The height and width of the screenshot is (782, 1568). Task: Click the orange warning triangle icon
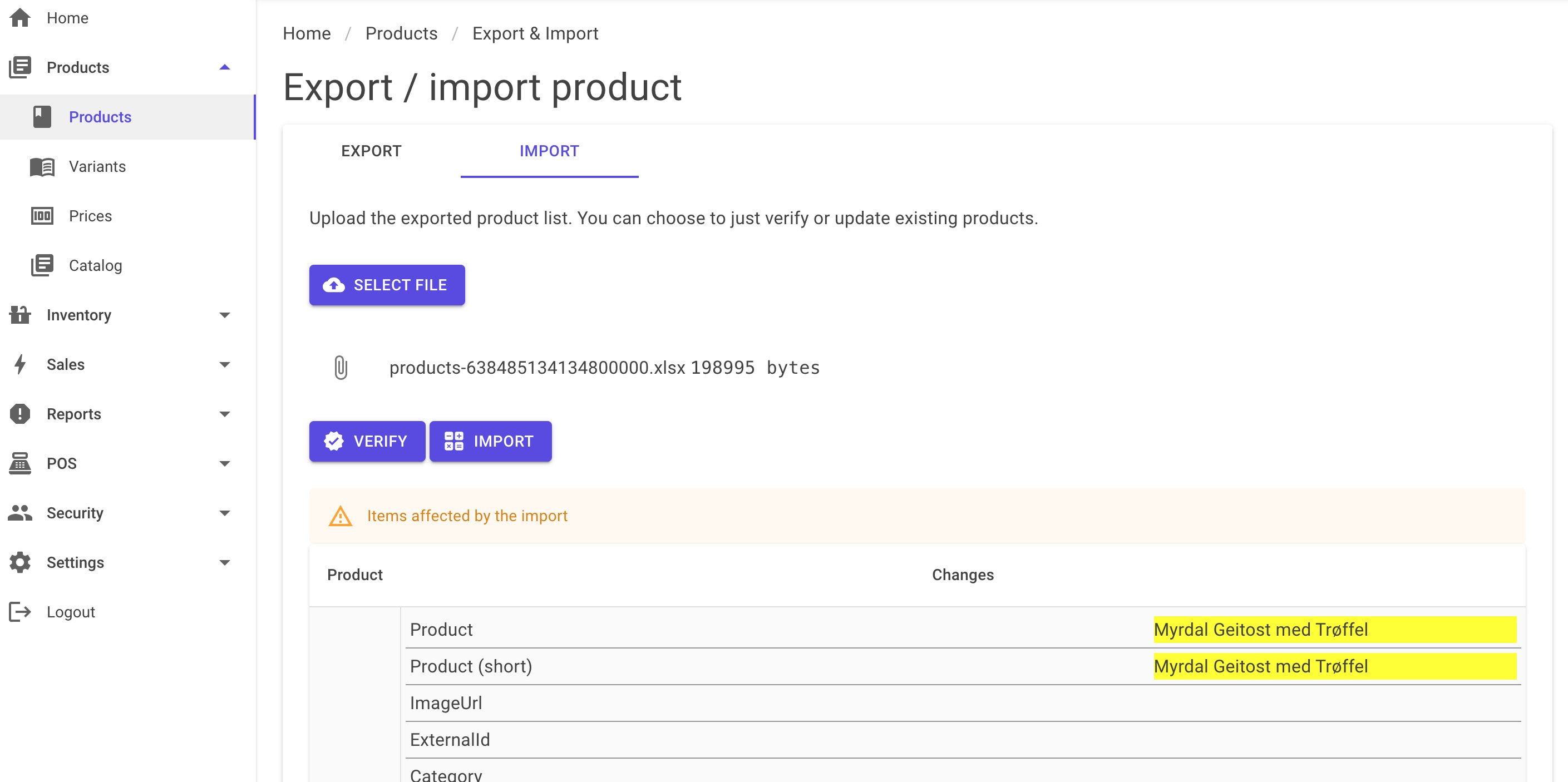point(341,516)
